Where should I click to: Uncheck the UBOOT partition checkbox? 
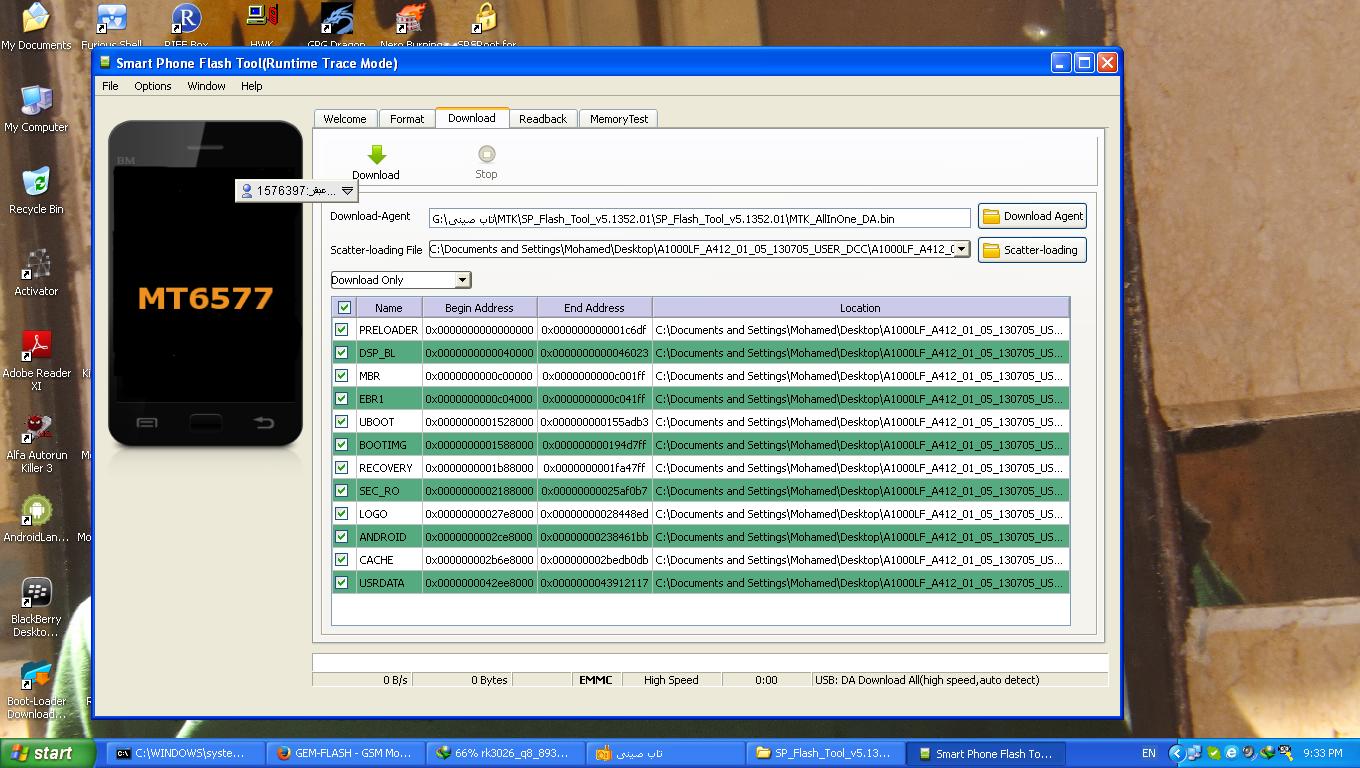tap(342, 421)
